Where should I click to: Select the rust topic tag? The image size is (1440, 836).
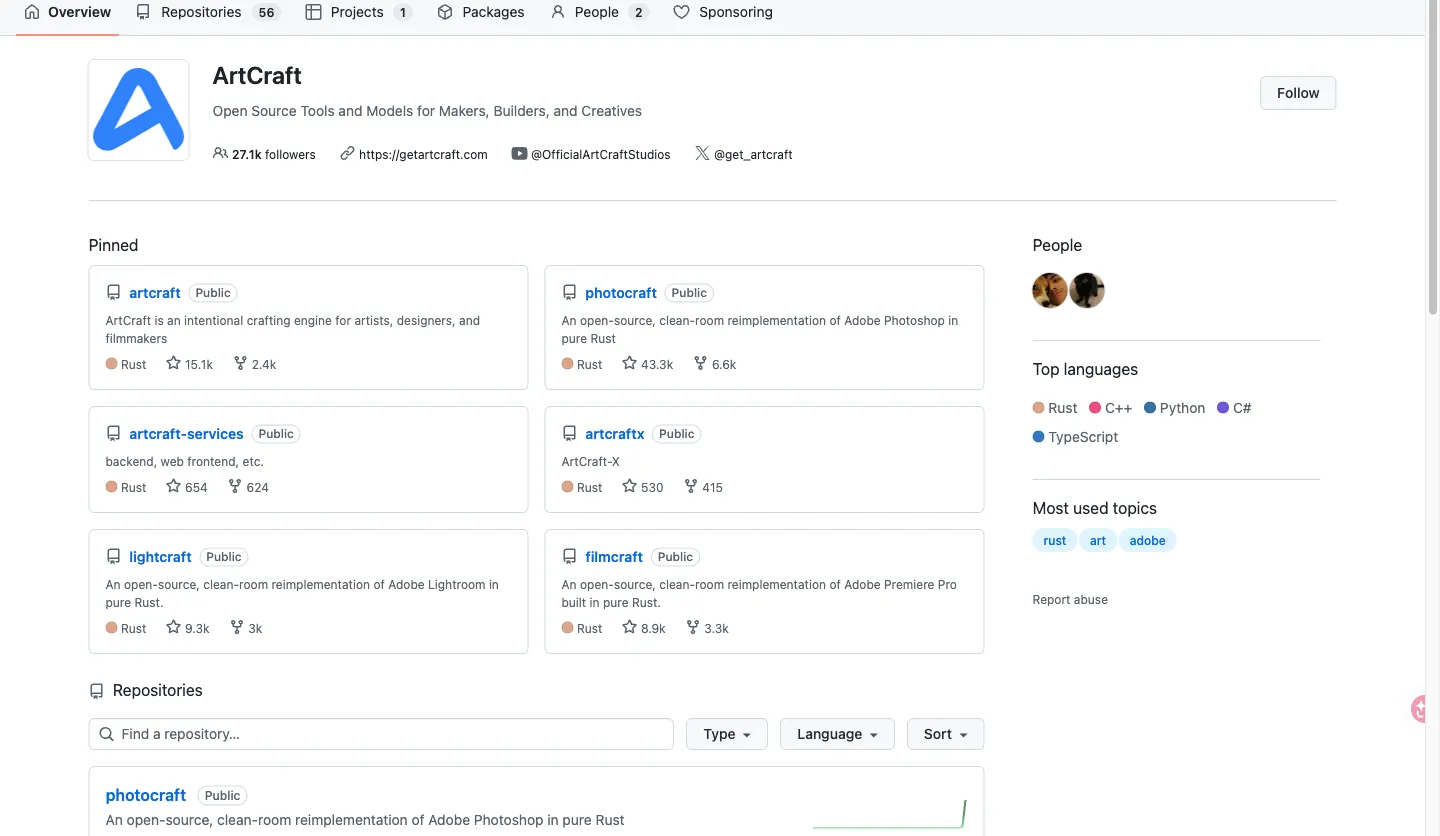(1055, 541)
